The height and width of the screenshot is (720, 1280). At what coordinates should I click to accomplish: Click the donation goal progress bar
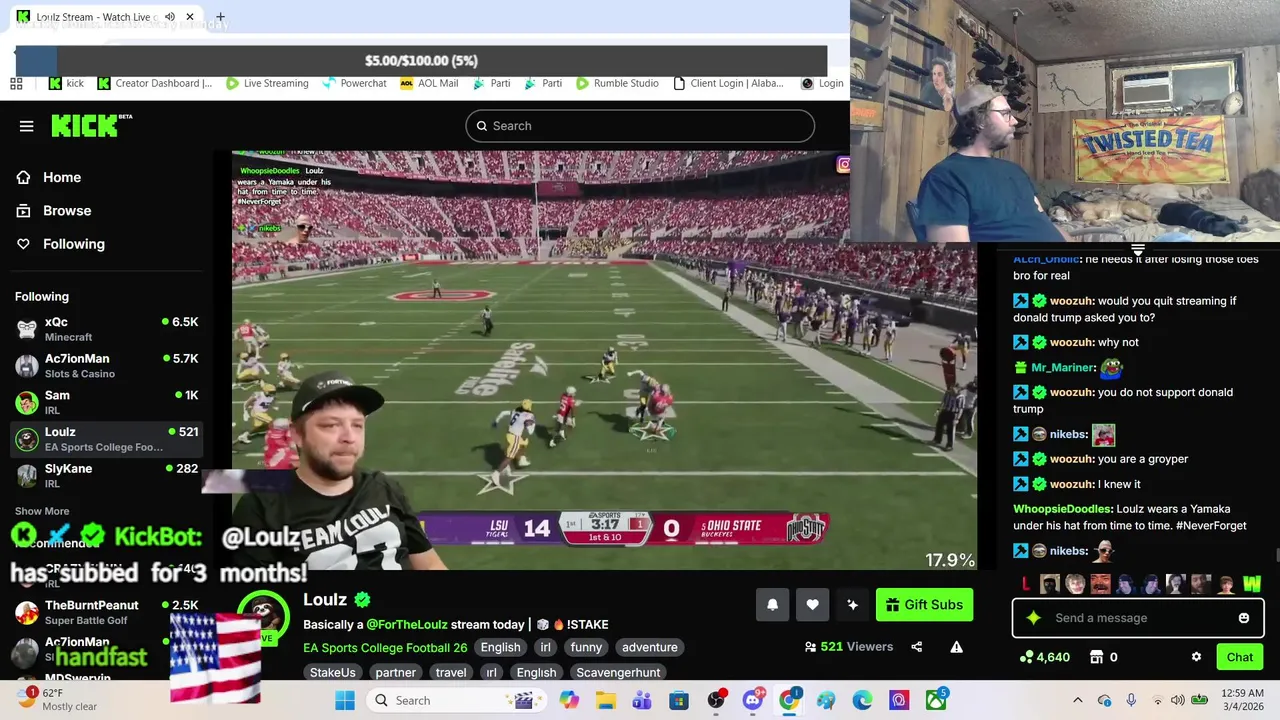pyautogui.click(x=421, y=61)
